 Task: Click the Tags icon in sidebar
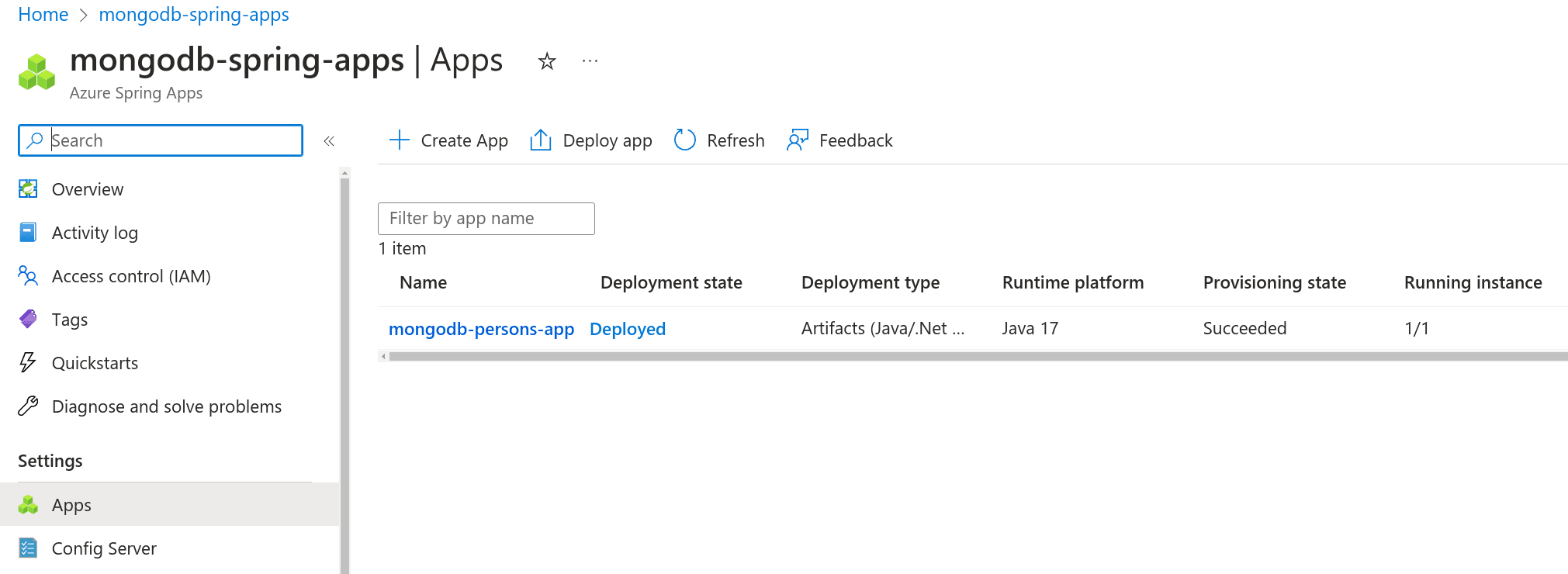pos(28,320)
